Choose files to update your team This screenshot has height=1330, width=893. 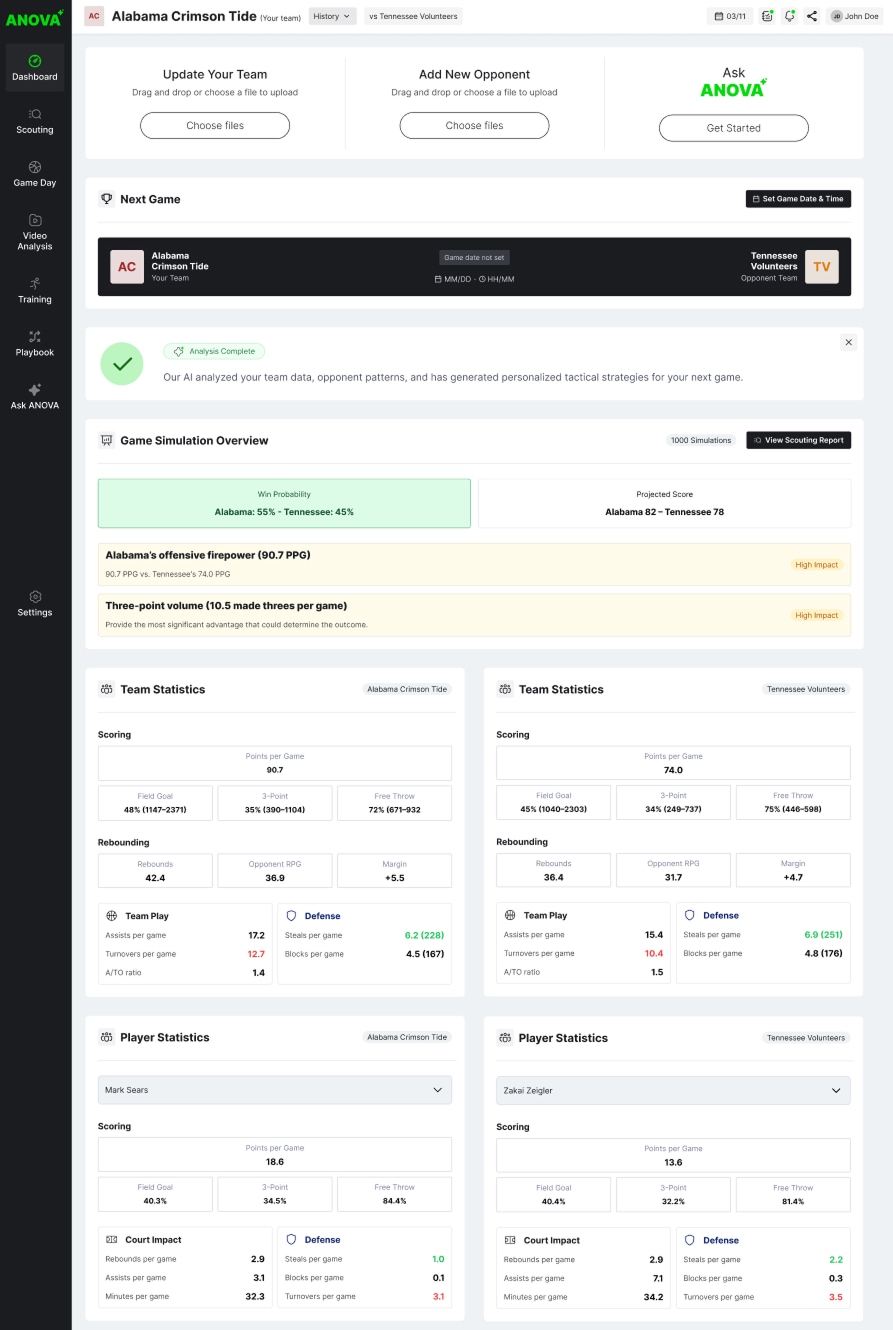point(215,125)
